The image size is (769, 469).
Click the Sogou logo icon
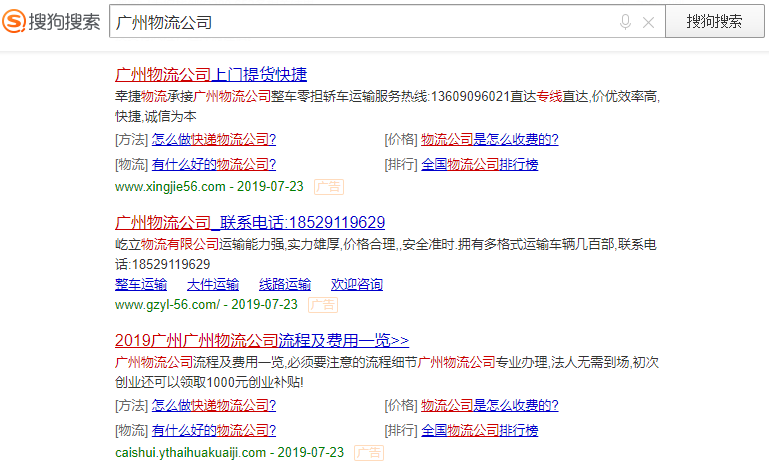coord(17,22)
